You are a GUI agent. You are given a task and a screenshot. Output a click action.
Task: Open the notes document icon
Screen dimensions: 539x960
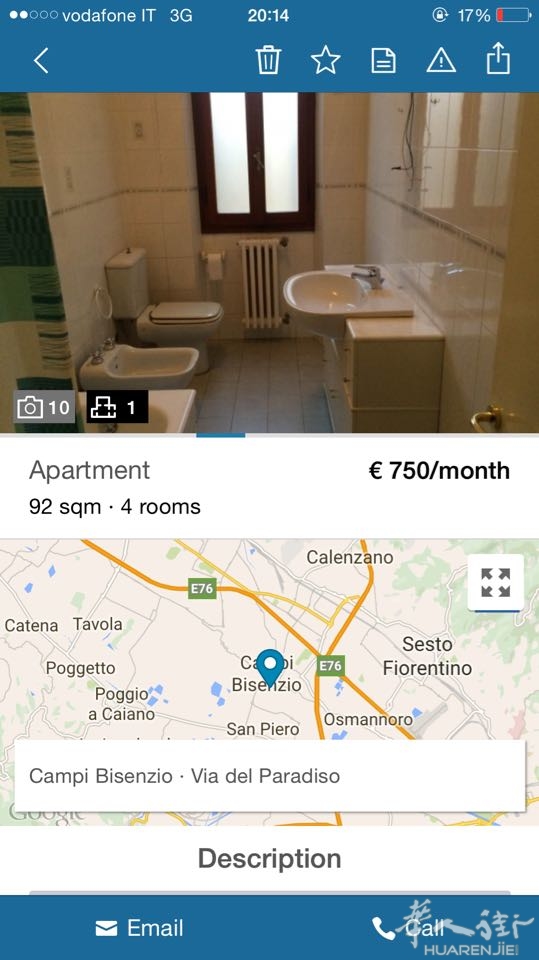[383, 61]
